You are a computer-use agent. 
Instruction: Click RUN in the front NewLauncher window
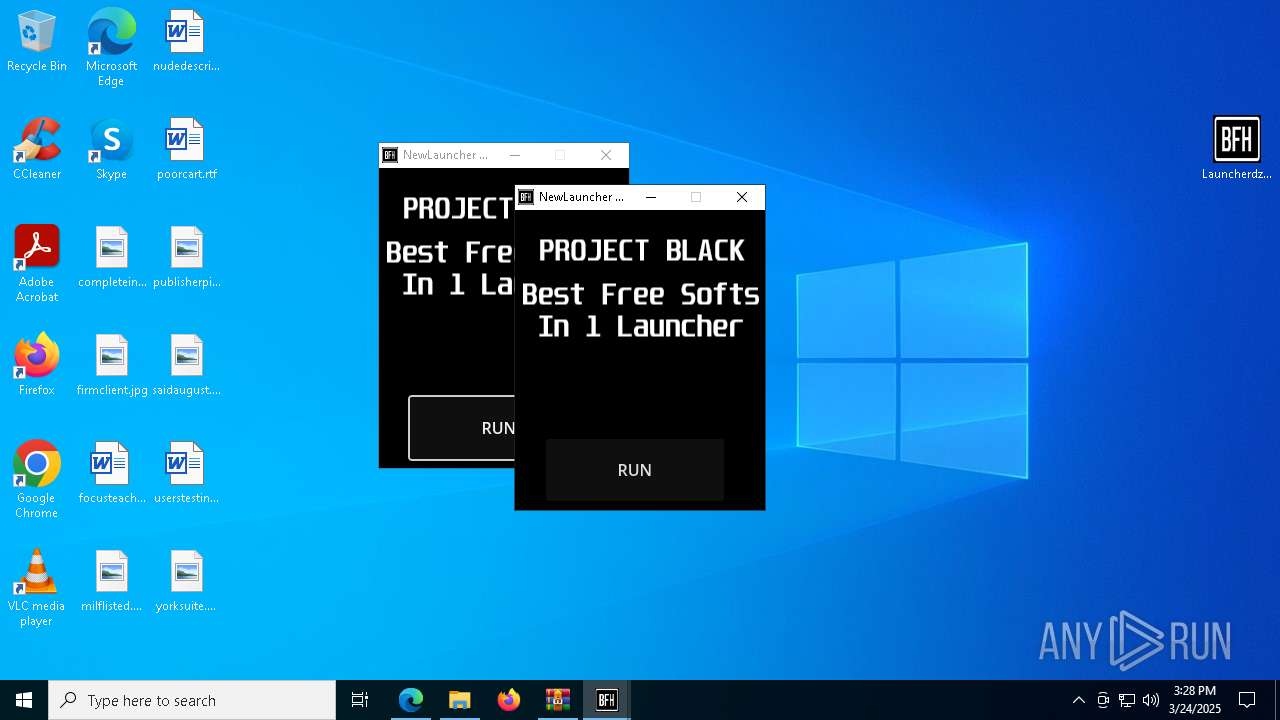(x=635, y=470)
